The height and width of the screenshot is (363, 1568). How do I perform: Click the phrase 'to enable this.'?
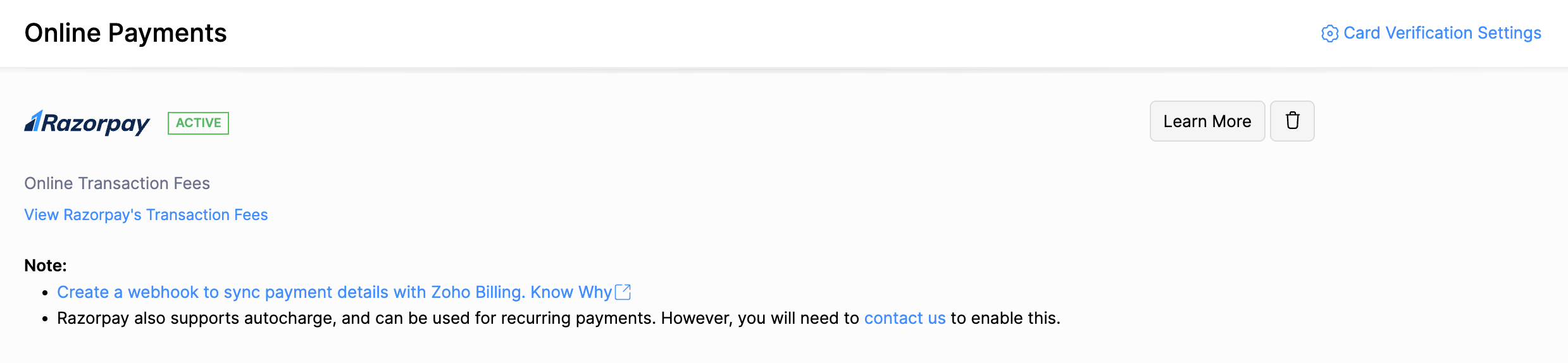tap(1005, 318)
